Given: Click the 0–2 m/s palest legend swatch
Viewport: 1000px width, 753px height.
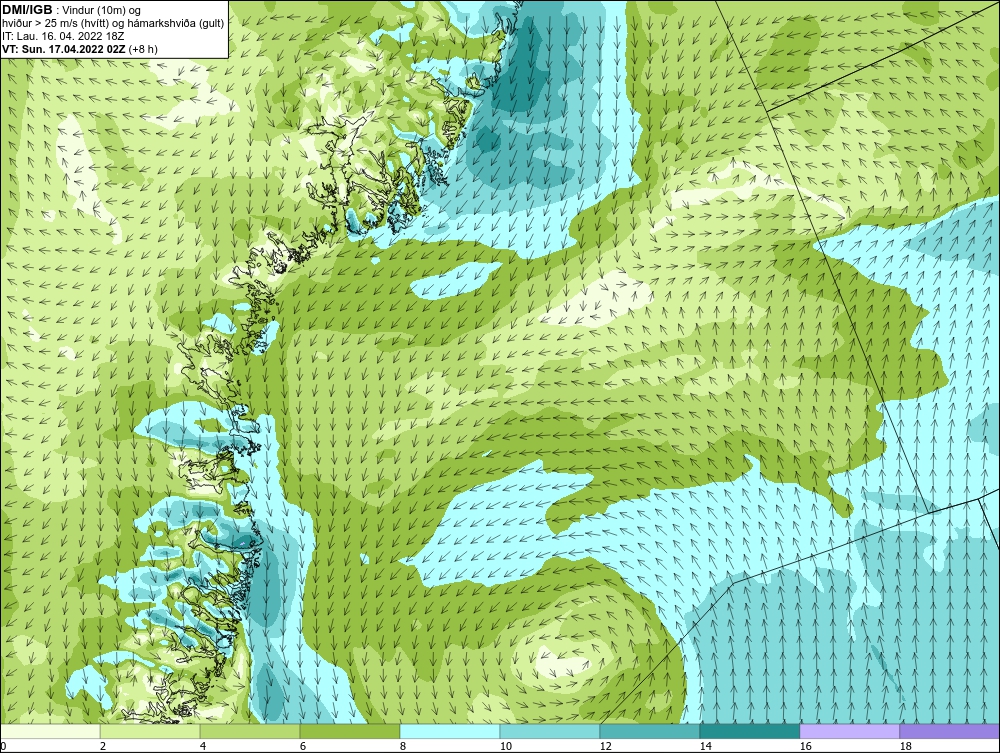Looking at the screenshot, I should [50, 731].
